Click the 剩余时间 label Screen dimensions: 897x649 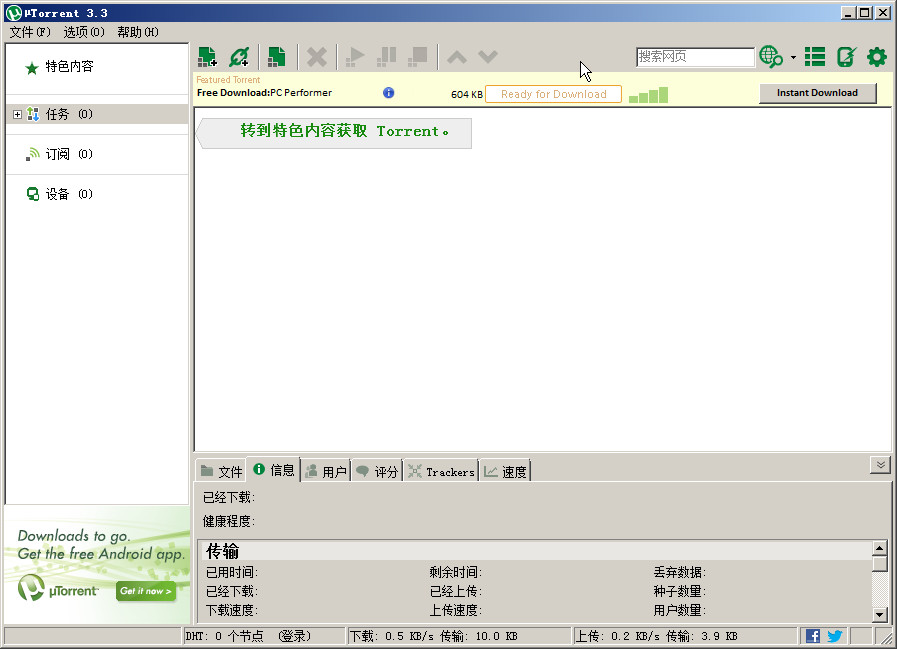[x=456, y=572]
